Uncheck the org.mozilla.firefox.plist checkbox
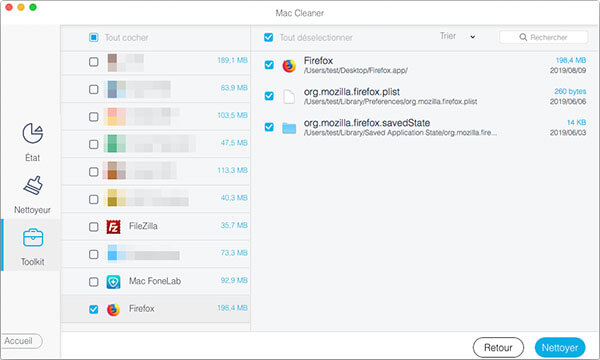Screen dimensions: 600x360 coord(269,96)
